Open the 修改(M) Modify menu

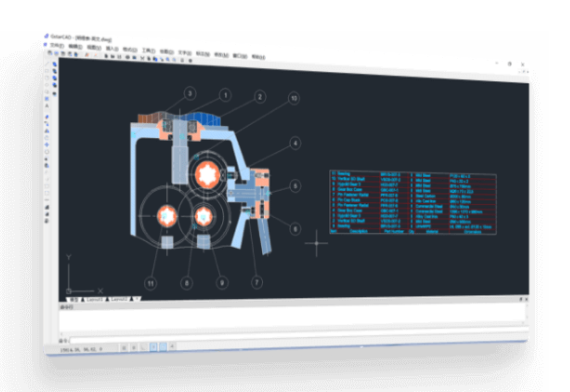(x=222, y=55)
